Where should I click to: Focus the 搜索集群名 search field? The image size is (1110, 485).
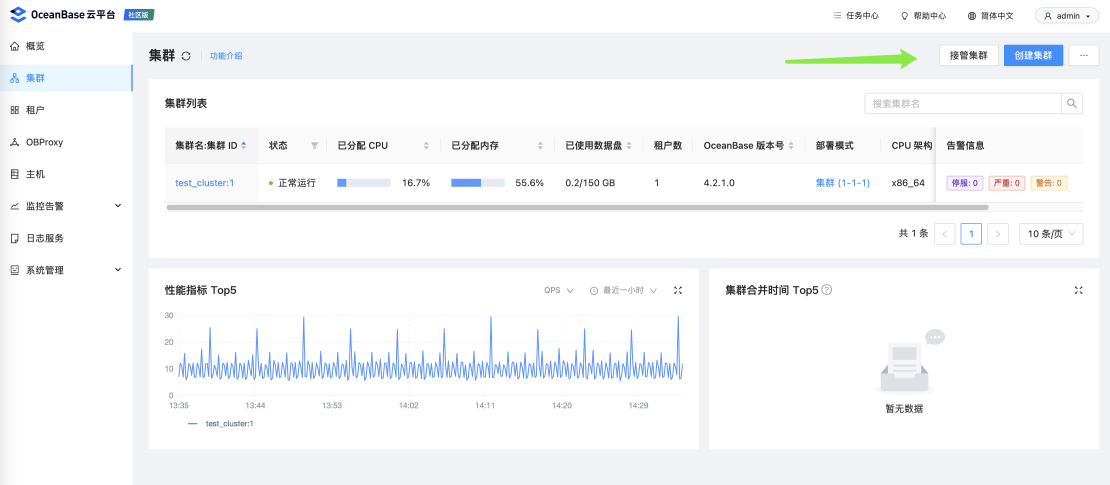click(x=963, y=103)
